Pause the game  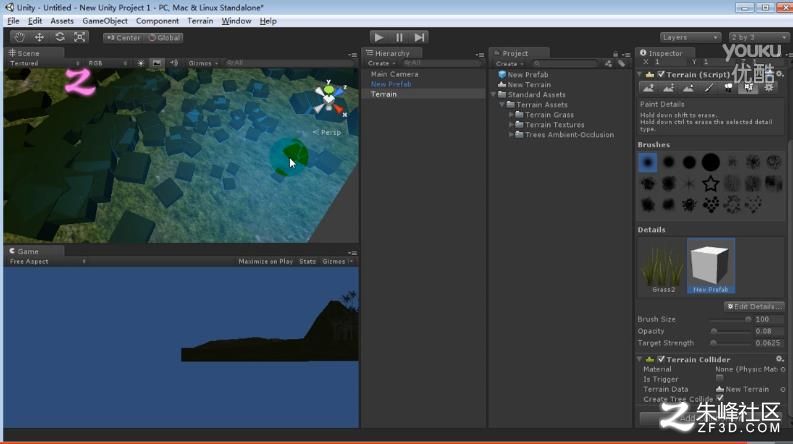point(399,37)
